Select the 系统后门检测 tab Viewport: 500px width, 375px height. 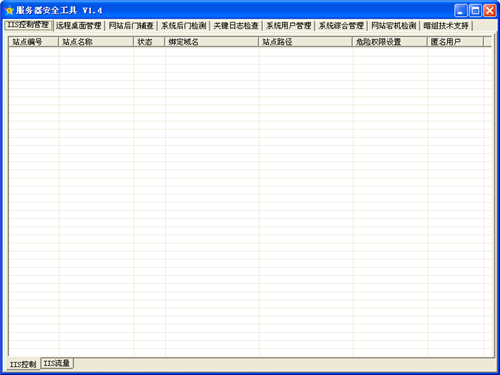[x=184, y=26]
